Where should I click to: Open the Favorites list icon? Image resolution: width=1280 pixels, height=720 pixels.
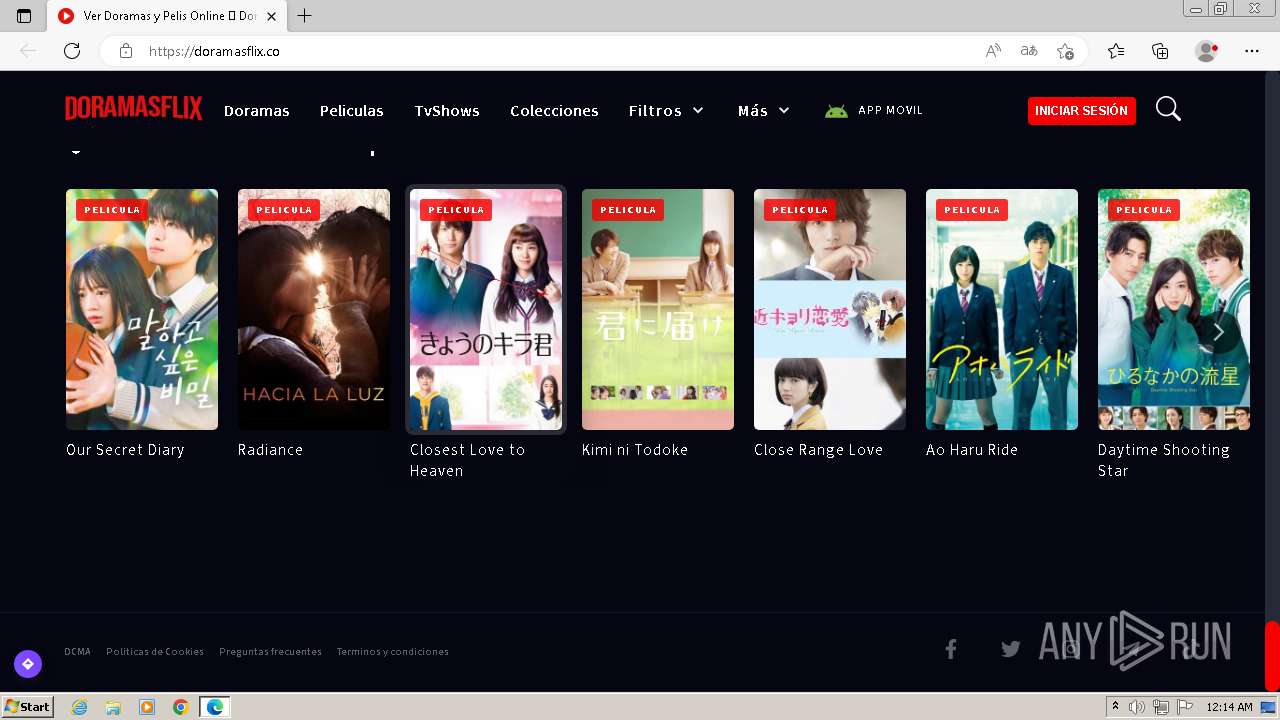coord(1116,51)
